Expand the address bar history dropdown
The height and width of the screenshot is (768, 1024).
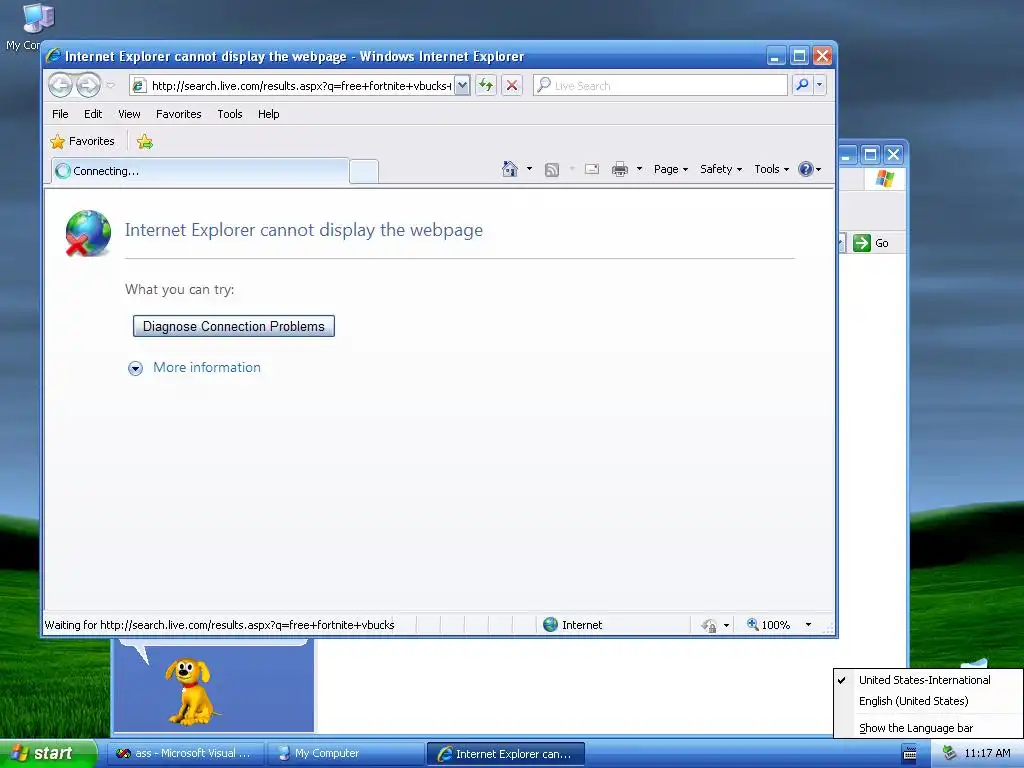coord(462,86)
